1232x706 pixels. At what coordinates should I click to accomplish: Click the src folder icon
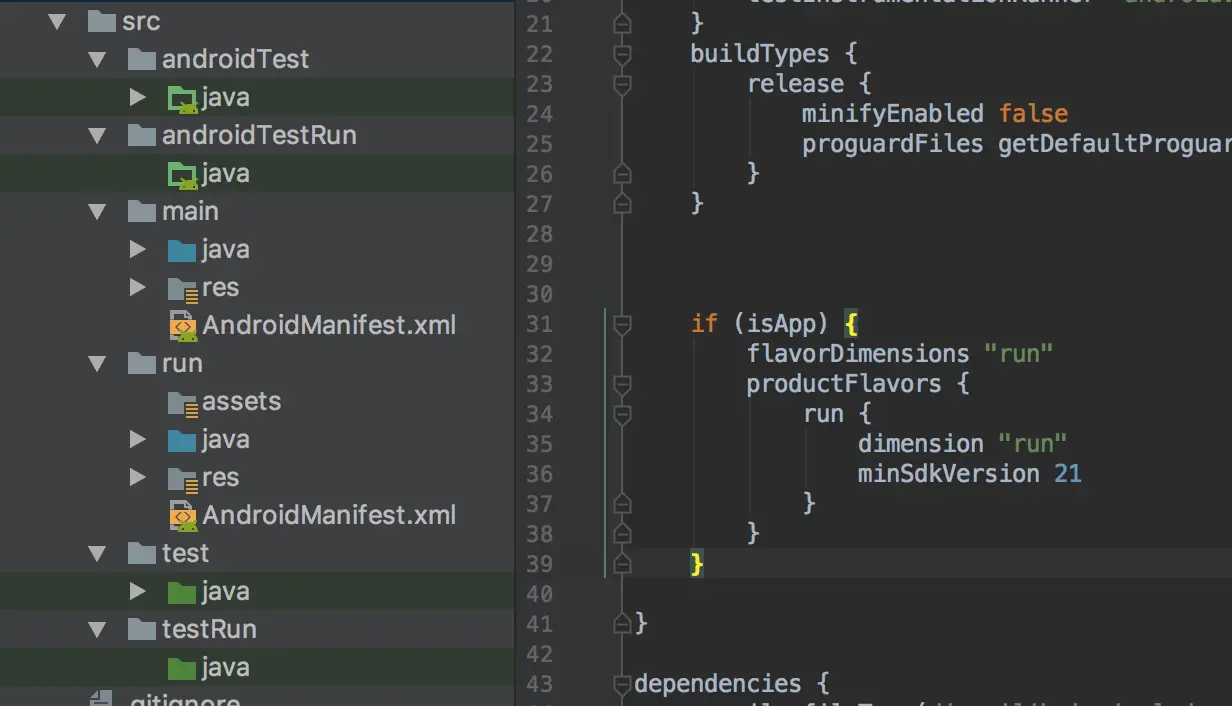pyautogui.click(x=102, y=21)
